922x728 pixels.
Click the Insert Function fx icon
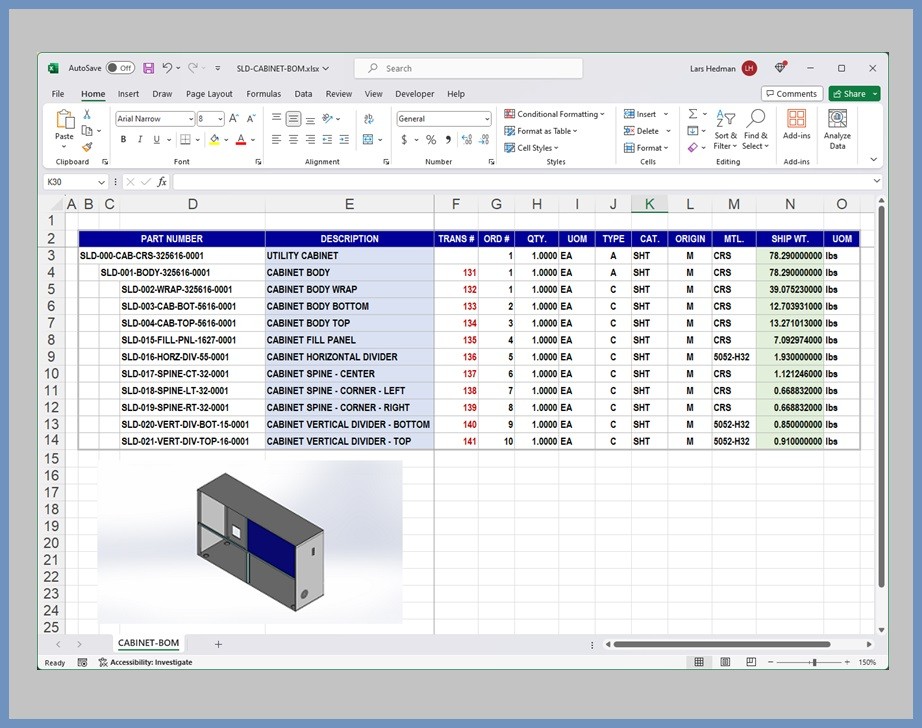click(x=162, y=182)
